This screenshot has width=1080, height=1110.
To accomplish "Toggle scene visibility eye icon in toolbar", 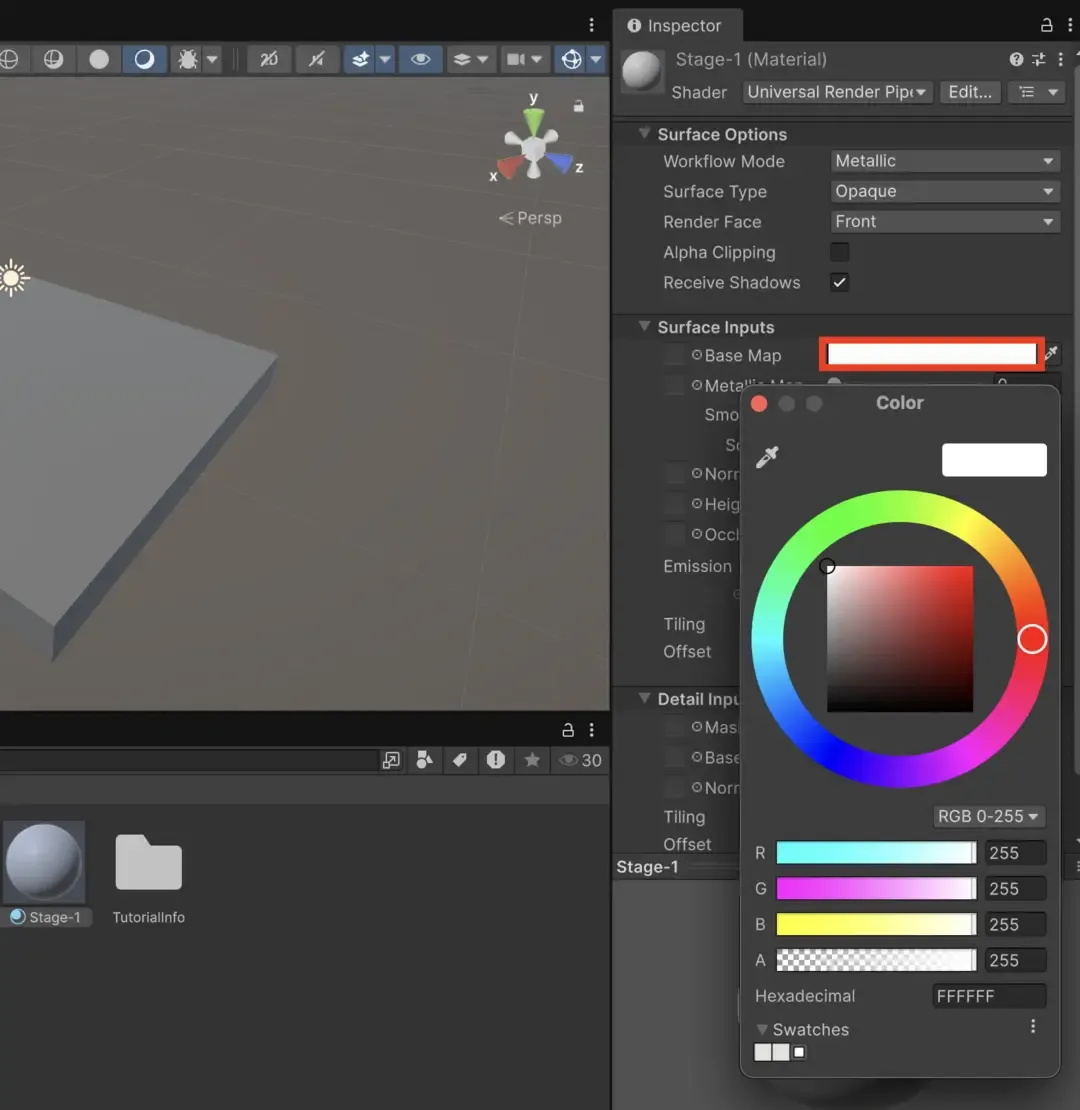I will point(421,60).
